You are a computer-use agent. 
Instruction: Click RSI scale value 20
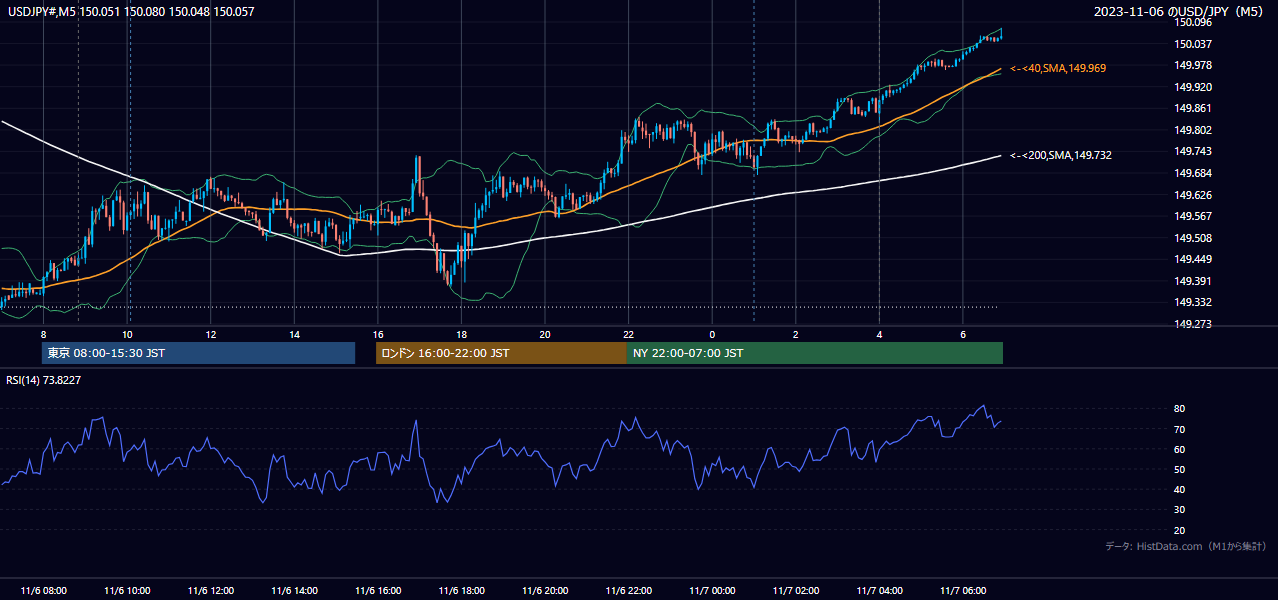[x=1180, y=530]
